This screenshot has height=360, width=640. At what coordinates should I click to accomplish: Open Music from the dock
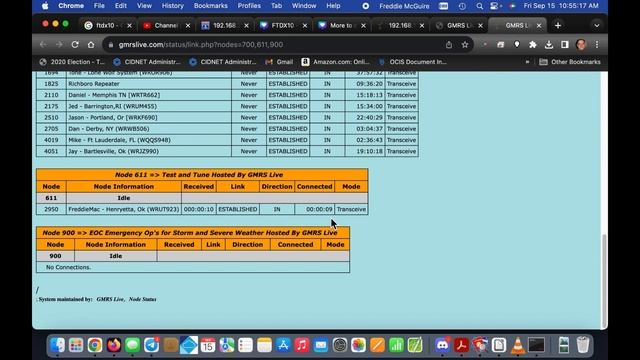302,345
